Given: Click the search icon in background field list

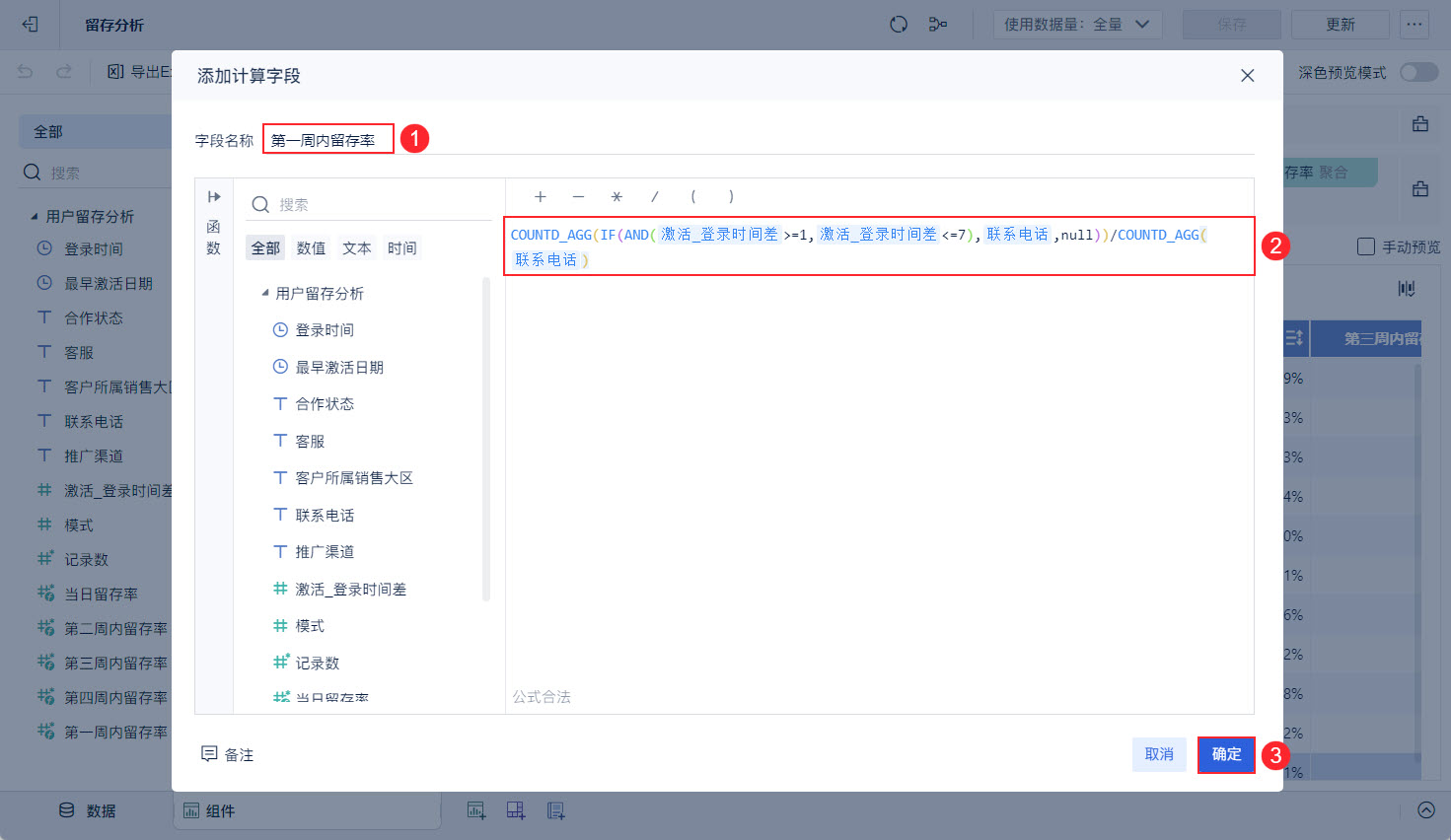Looking at the screenshot, I should point(33,173).
